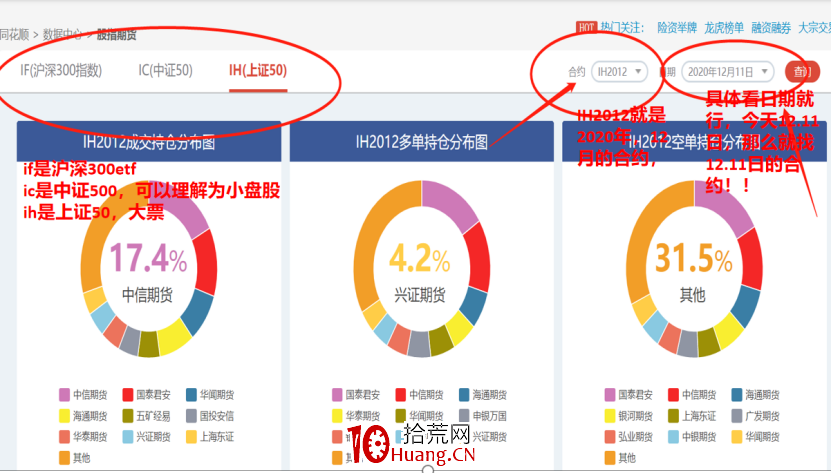
Task: Click the 17.4% value in the 成交持仓 donut
Action: [x=148, y=259]
